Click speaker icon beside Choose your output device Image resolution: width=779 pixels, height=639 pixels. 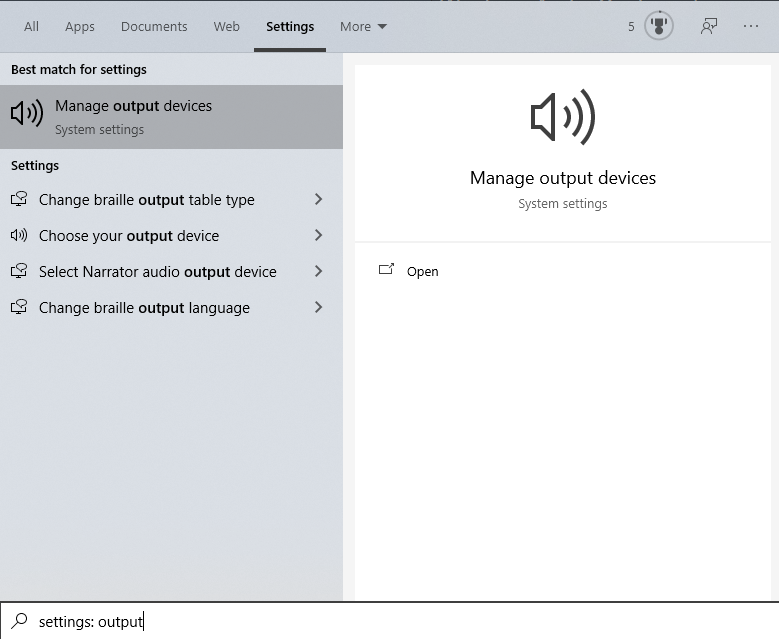tap(19, 236)
